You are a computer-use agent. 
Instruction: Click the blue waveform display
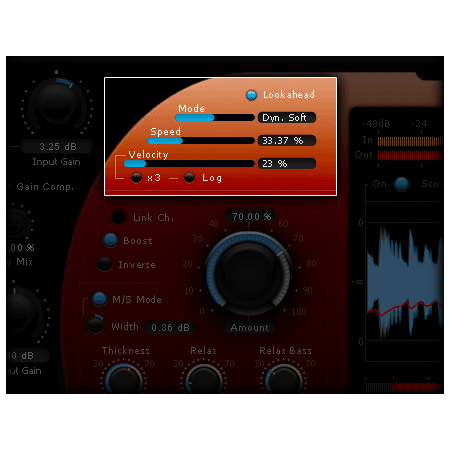coord(405,282)
